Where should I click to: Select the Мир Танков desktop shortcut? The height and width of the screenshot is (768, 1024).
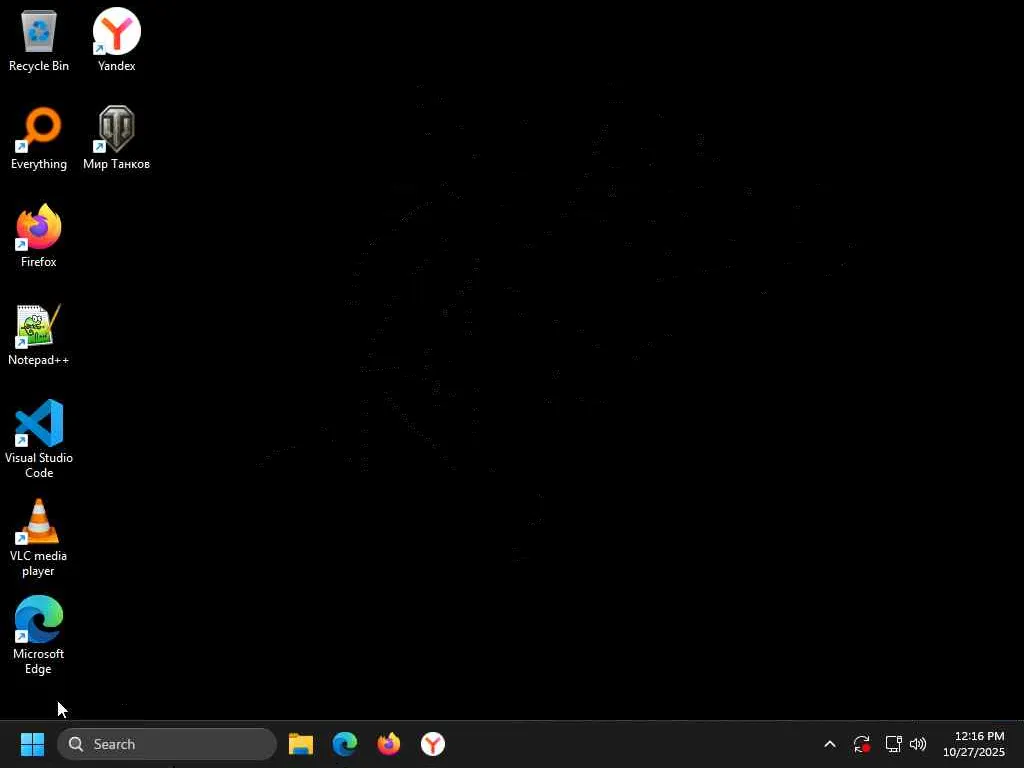(116, 138)
